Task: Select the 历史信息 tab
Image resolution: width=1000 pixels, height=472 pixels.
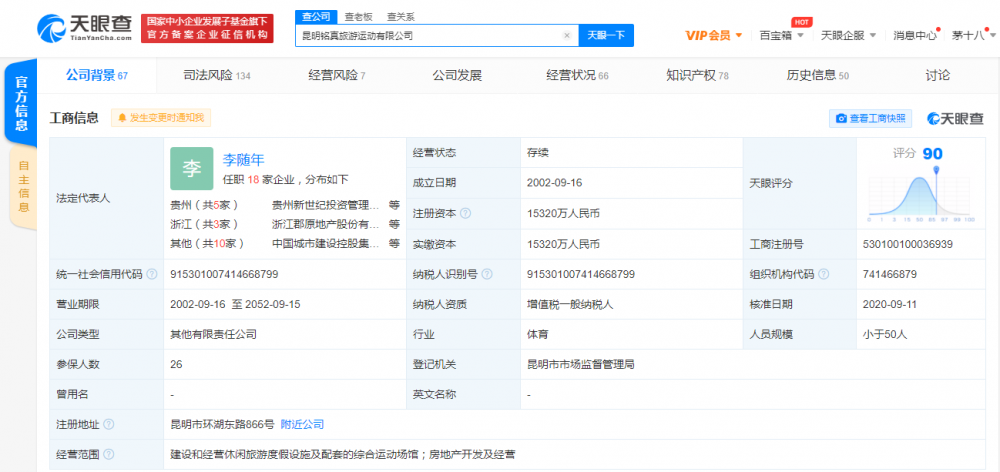Action: [x=818, y=75]
